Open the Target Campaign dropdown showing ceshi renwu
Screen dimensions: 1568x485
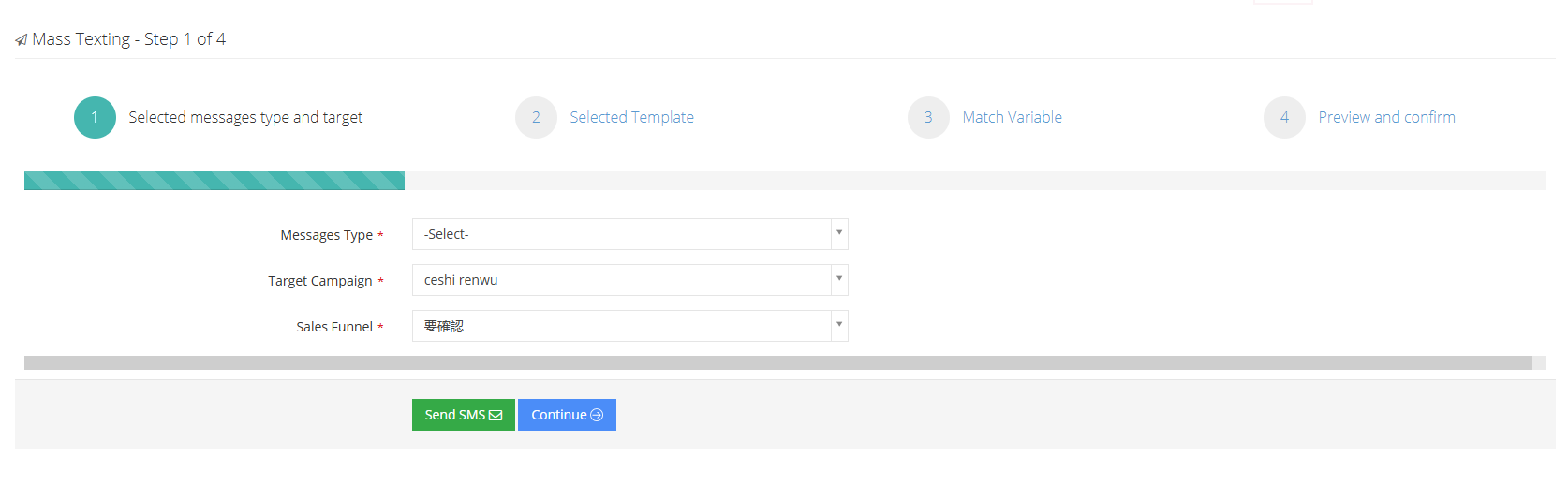(629, 280)
